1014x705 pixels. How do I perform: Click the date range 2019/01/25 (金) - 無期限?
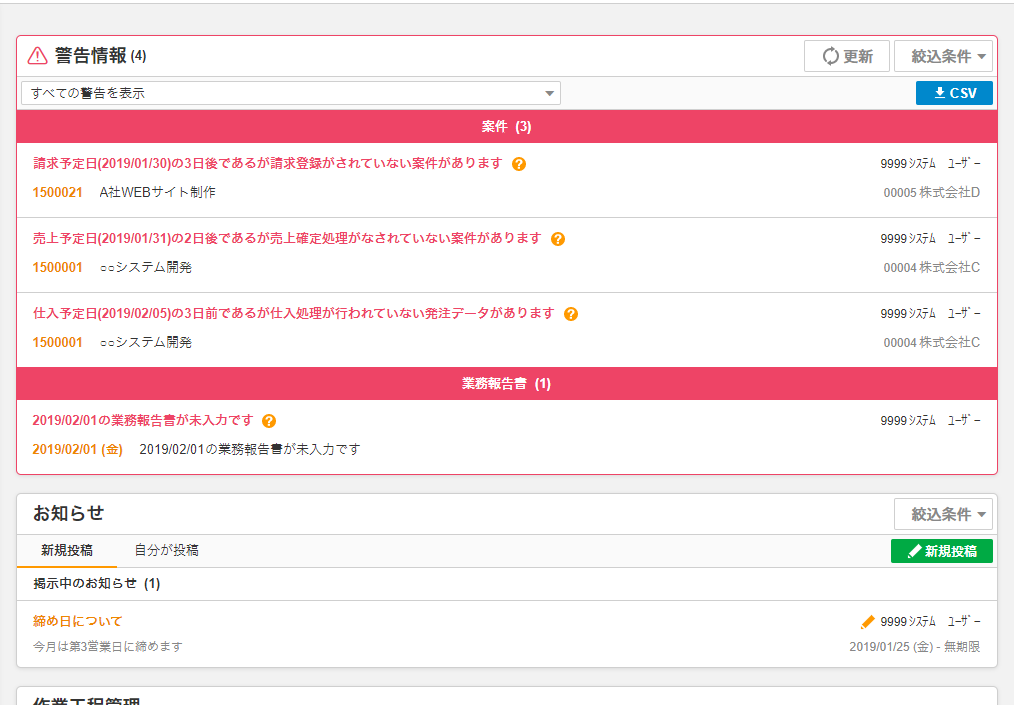(x=915, y=646)
